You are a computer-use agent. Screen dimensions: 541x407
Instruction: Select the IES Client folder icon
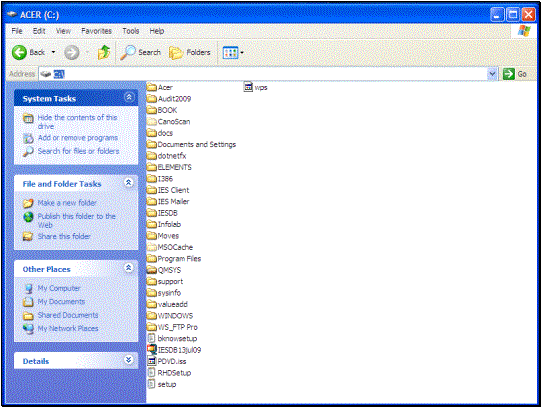tap(152, 190)
